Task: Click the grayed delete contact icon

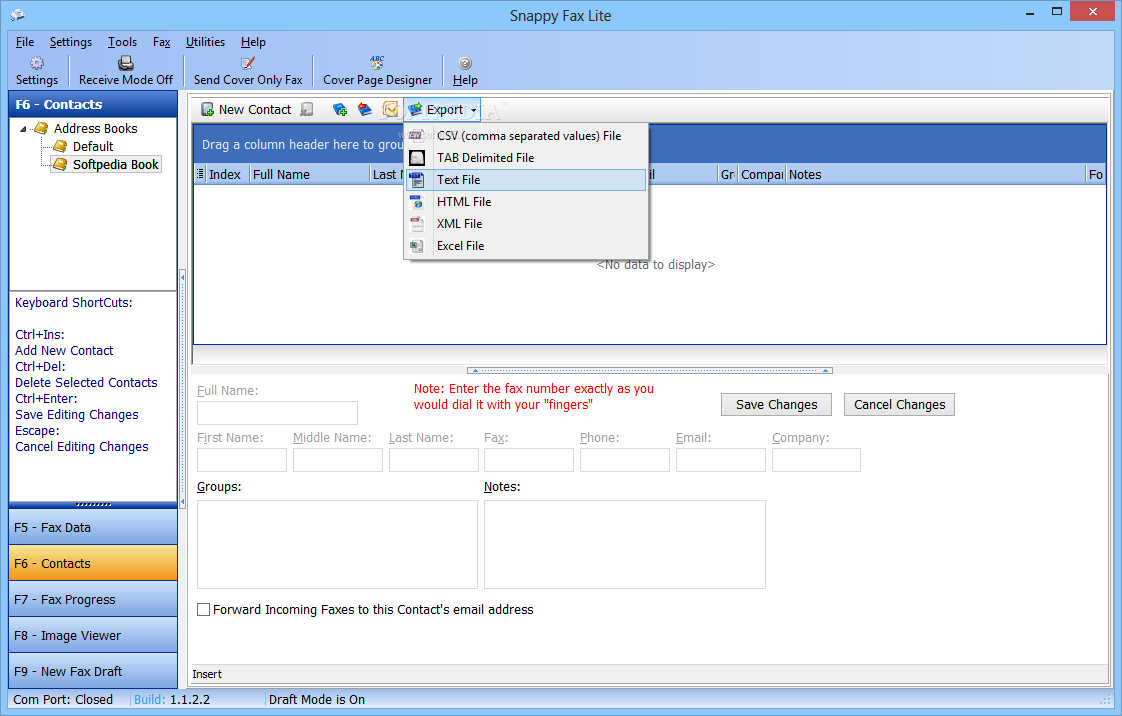Action: [307, 109]
